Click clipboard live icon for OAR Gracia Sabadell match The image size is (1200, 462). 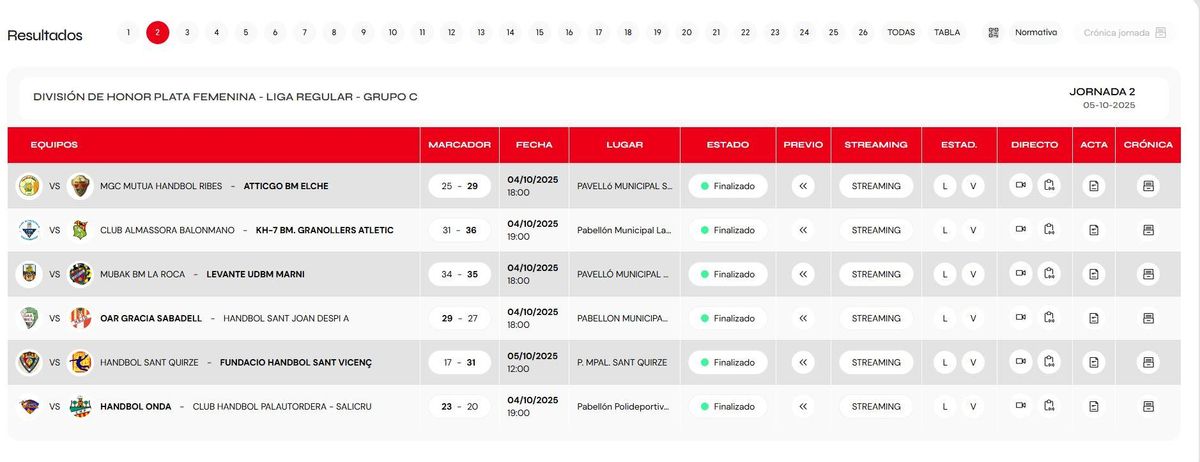pyautogui.click(x=1049, y=318)
